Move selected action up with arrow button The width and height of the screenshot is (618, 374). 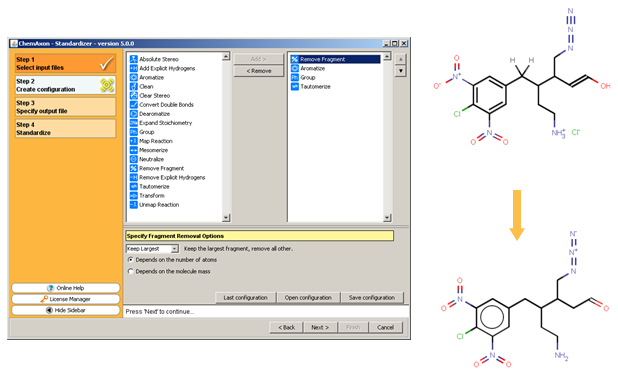[400, 59]
